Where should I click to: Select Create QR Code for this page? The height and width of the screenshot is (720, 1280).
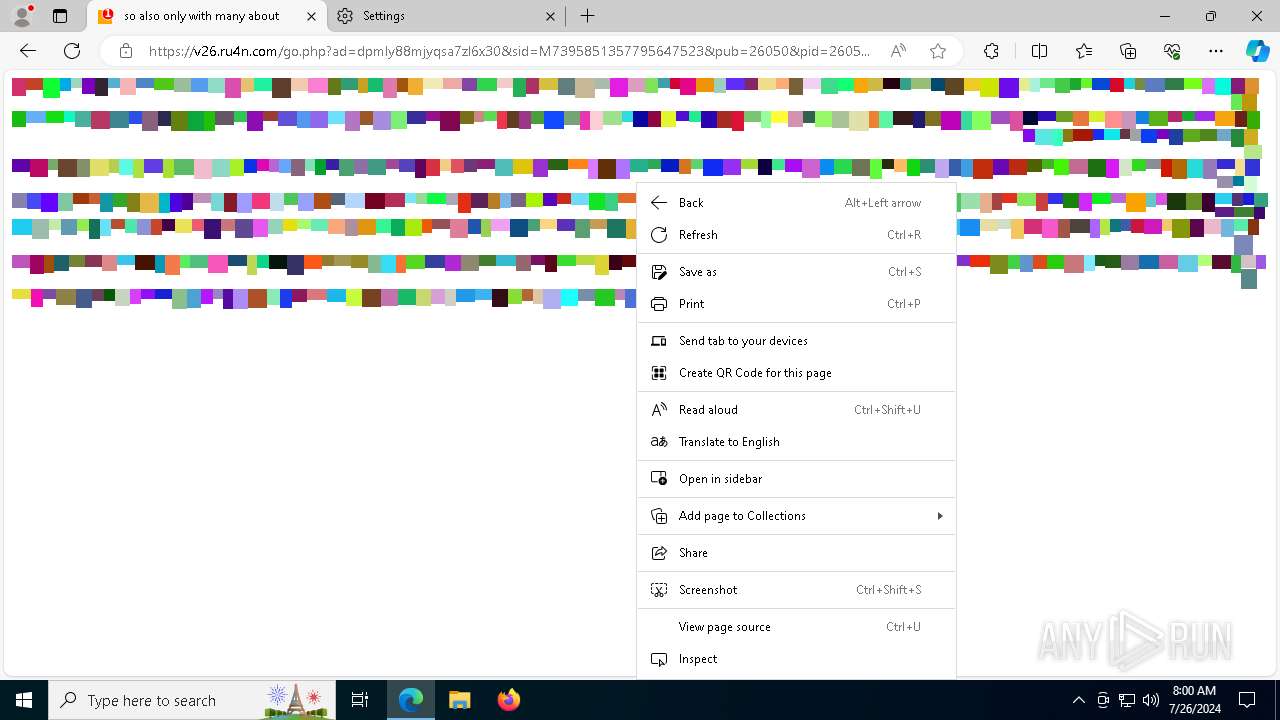tap(796, 373)
